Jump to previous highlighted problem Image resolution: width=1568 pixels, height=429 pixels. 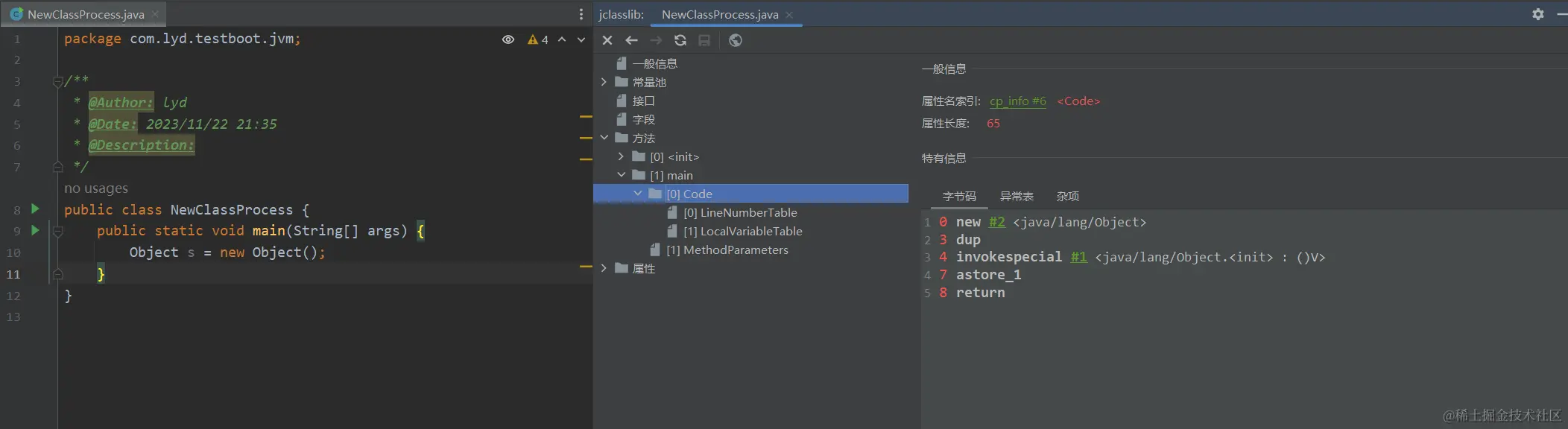click(x=562, y=39)
